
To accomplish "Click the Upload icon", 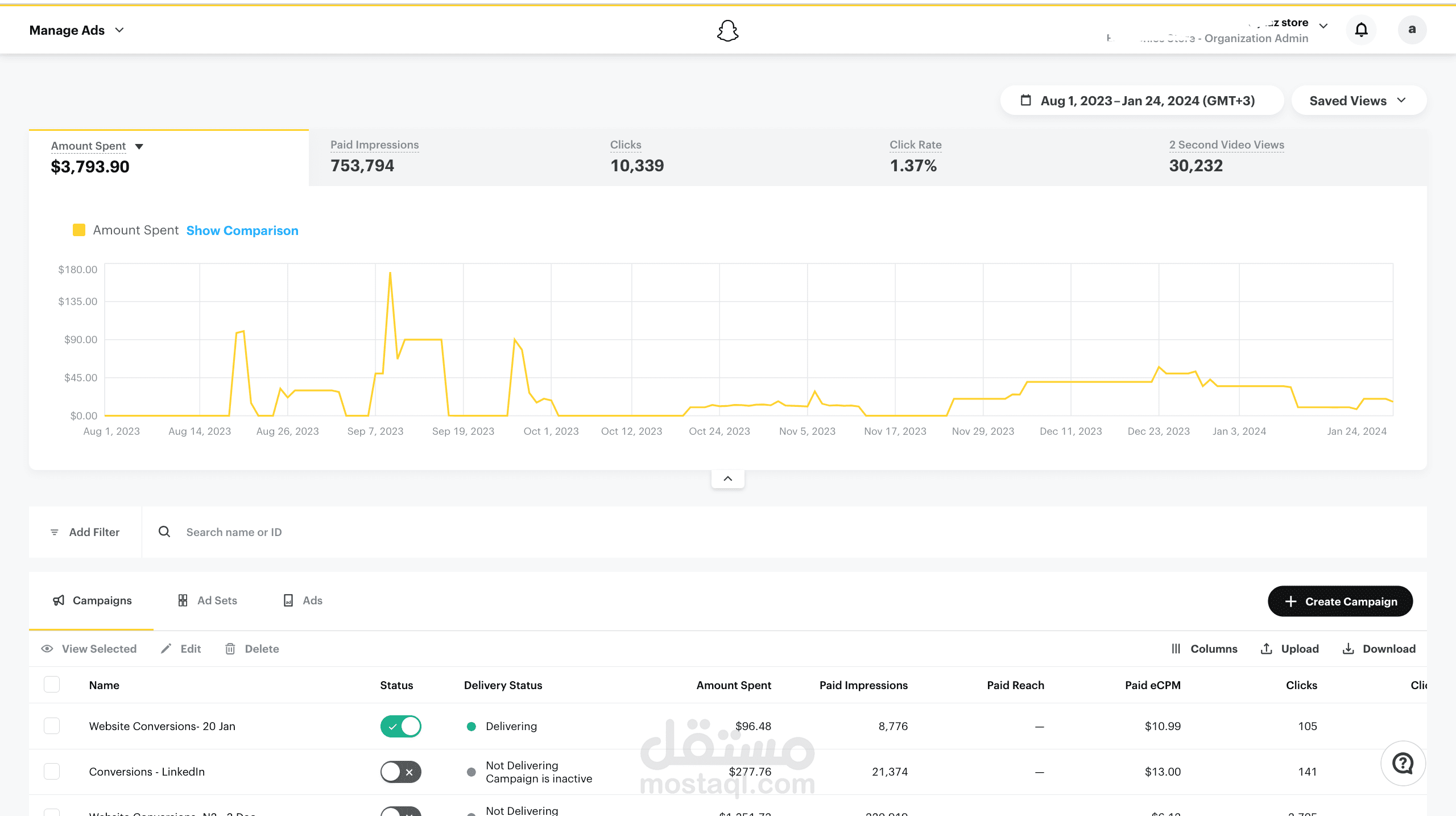I will [x=1266, y=649].
